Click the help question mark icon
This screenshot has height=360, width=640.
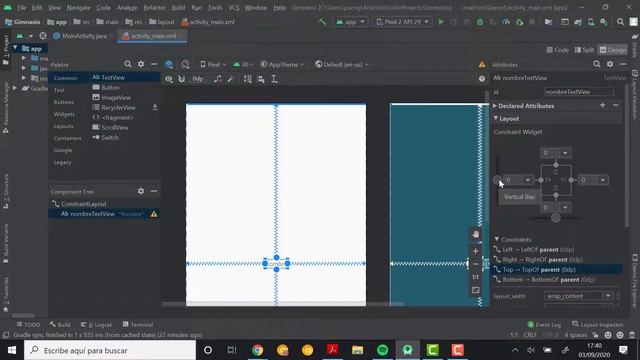point(482,79)
